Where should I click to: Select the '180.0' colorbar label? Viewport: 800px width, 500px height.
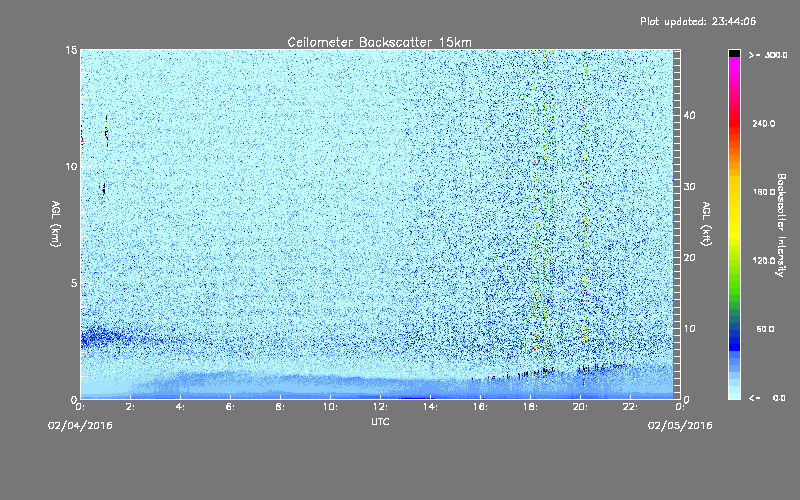[764, 192]
